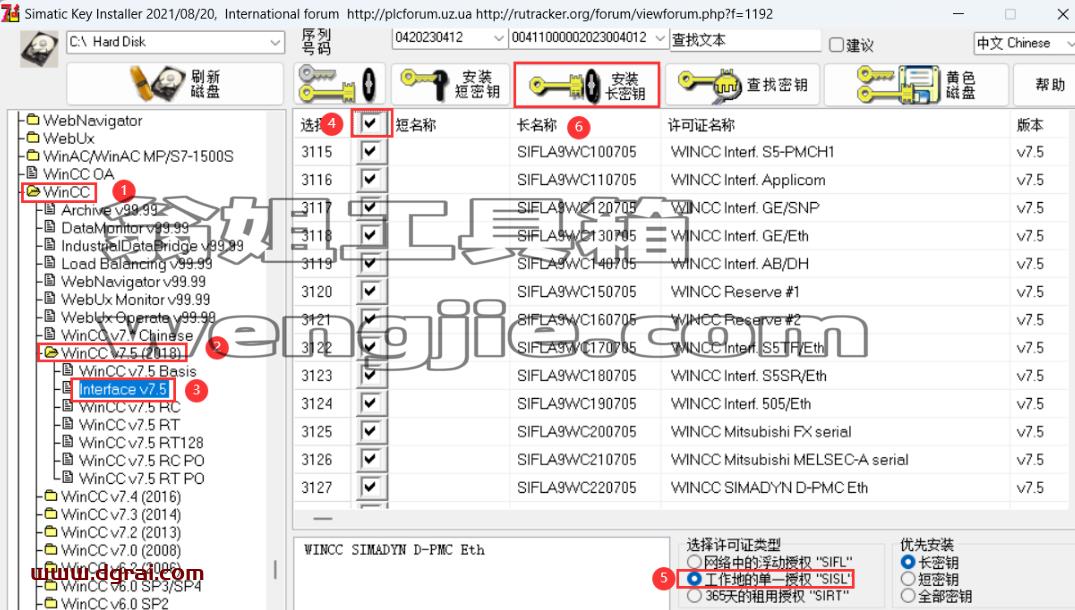Select Load Balancing v99.99 tree item

coord(136,263)
